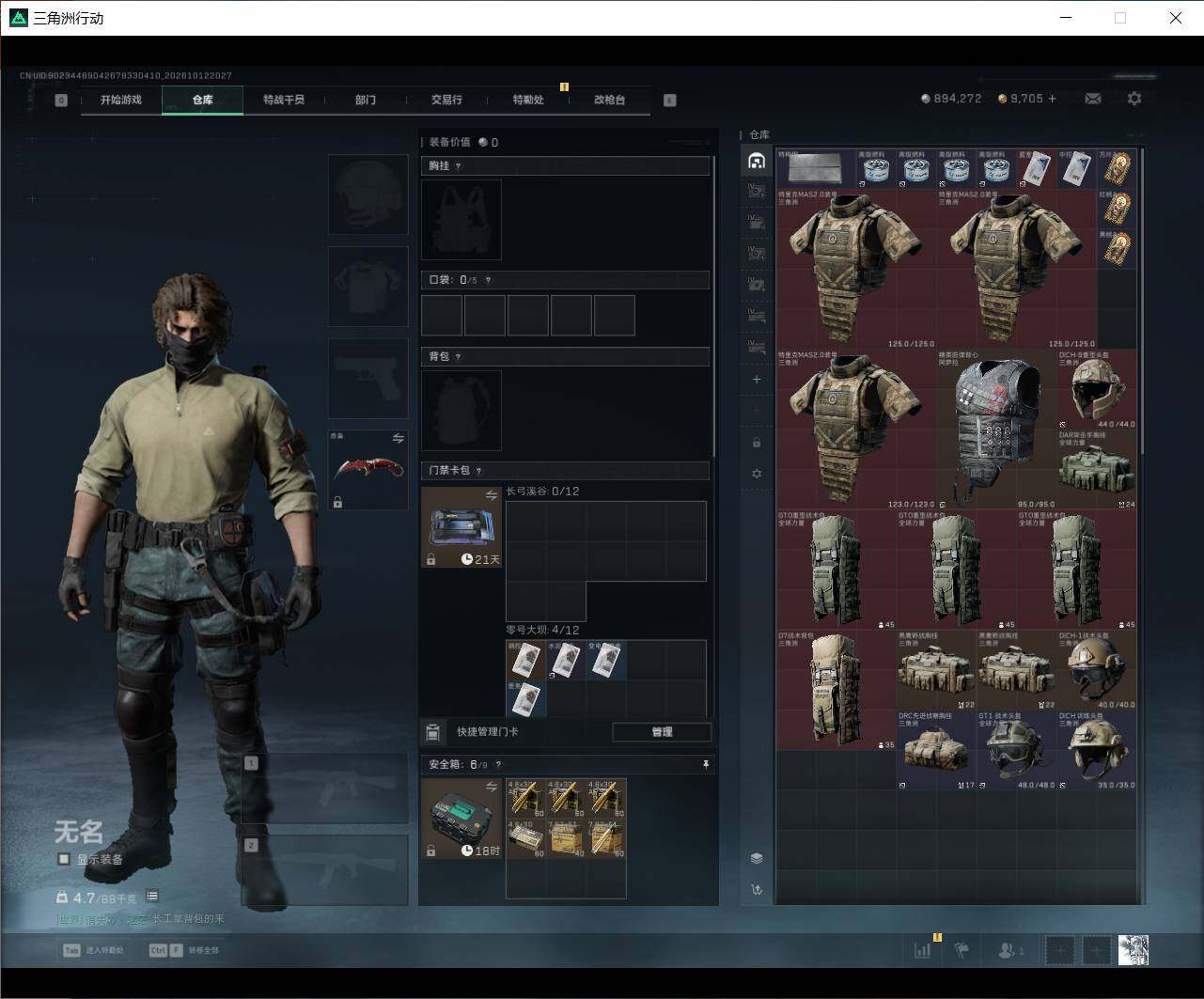
Task: Click the auto-sort icon below layers icon
Action: (x=757, y=889)
